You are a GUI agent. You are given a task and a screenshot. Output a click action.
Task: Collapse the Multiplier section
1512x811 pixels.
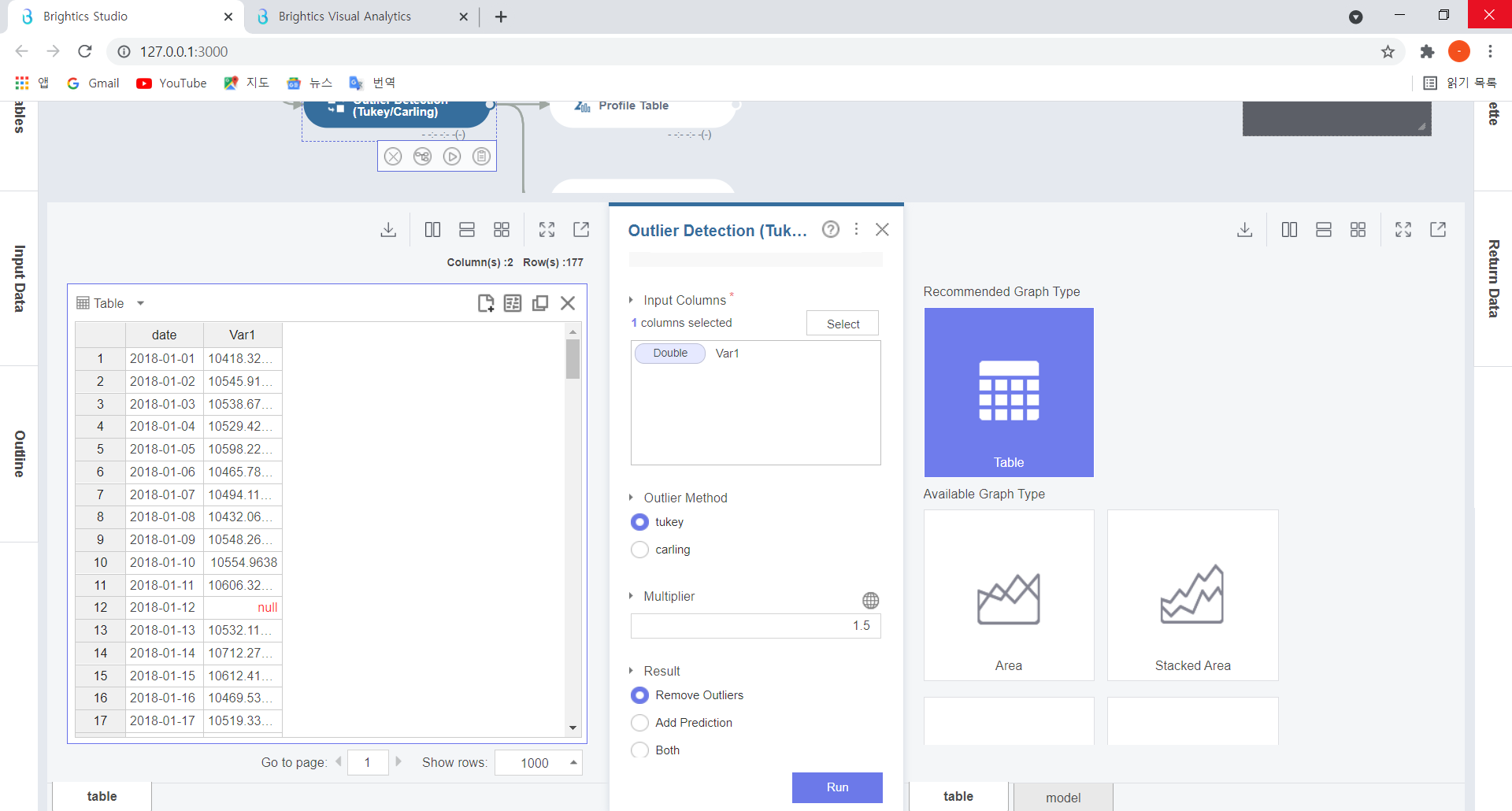(631, 596)
